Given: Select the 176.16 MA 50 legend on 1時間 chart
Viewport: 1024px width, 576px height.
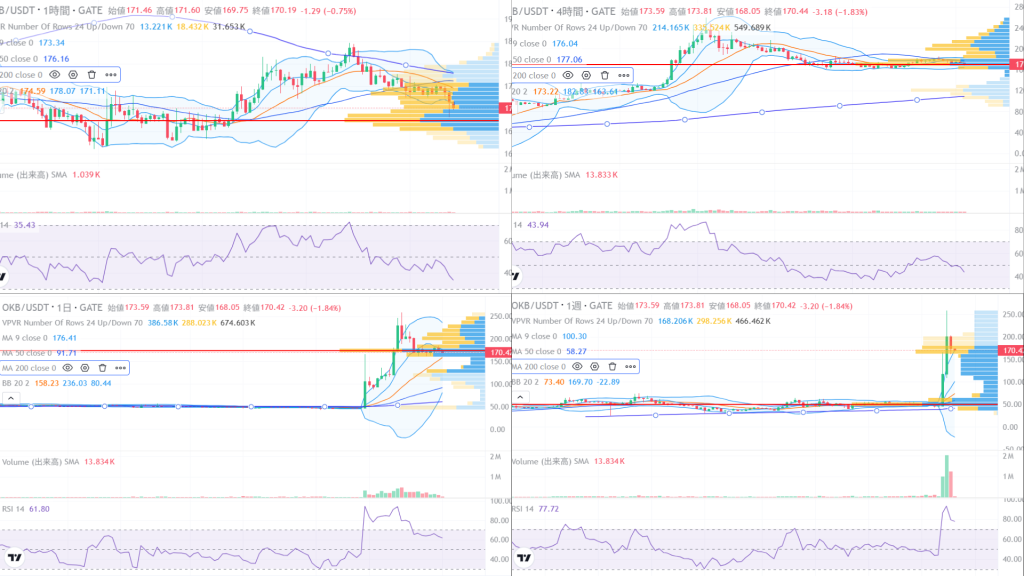Looking at the screenshot, I should [x=35, y=59].
